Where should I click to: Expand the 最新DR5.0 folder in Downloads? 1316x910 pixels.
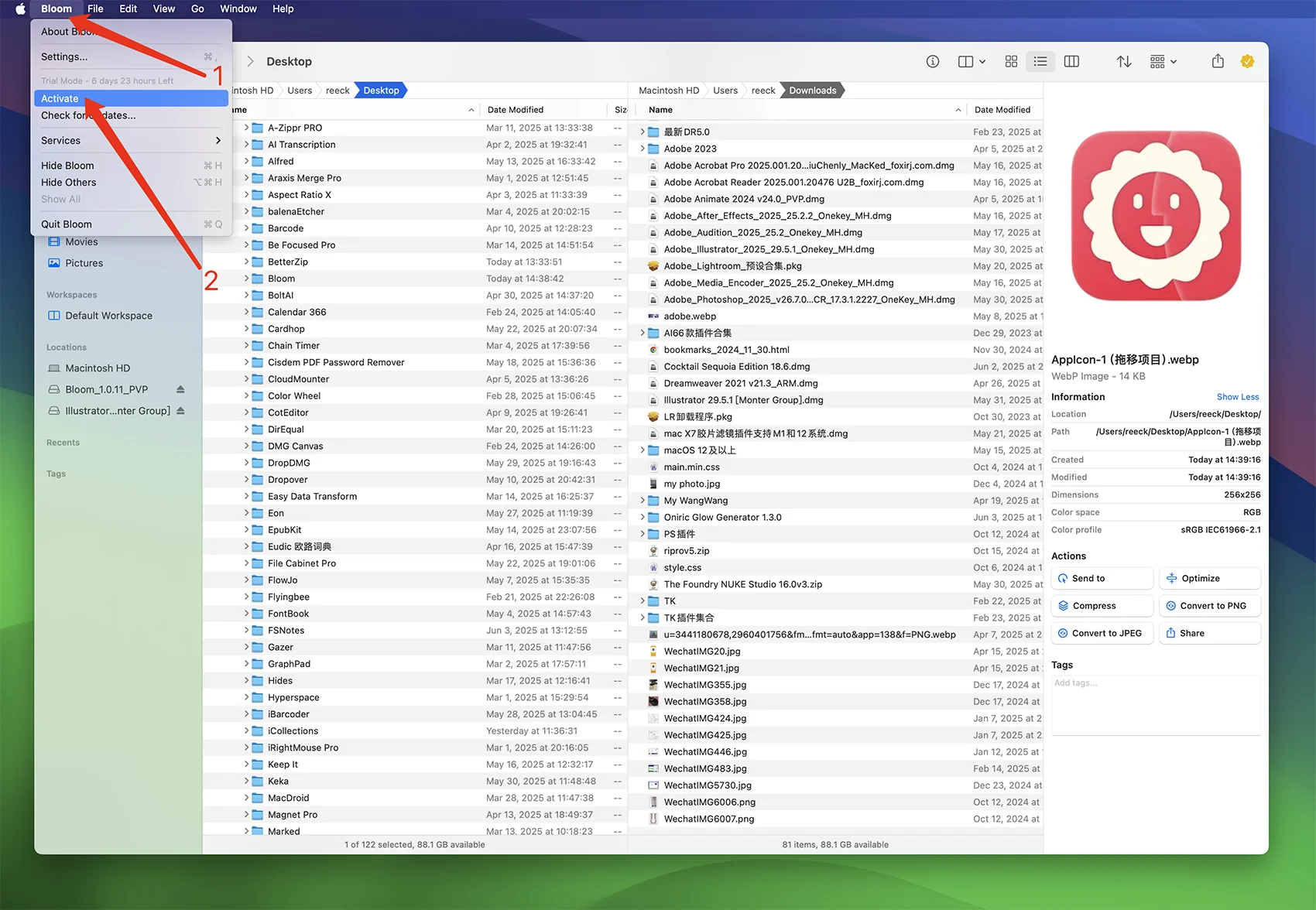[x=643, y=132]
